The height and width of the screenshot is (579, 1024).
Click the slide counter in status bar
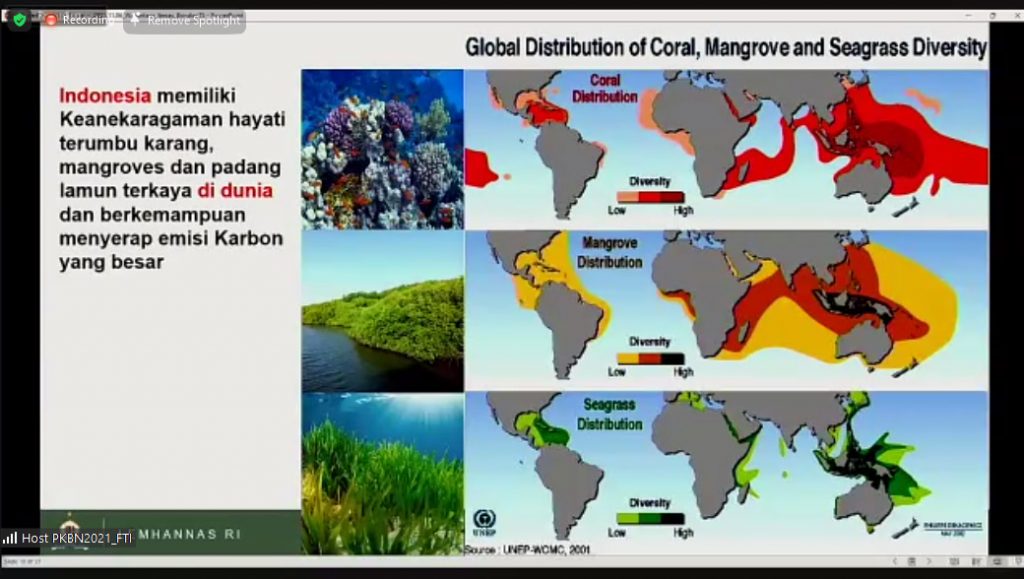tap(22, 562)
